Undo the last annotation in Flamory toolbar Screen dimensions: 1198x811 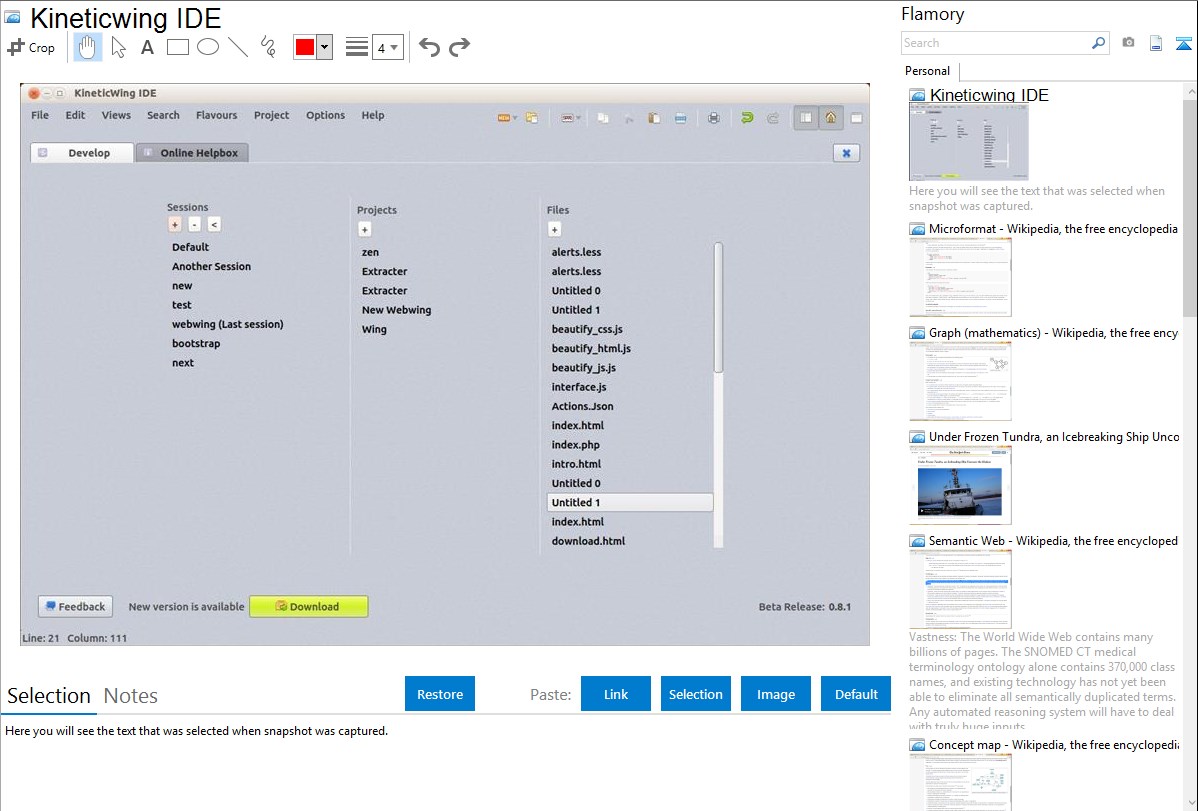(x=429, y=47)
